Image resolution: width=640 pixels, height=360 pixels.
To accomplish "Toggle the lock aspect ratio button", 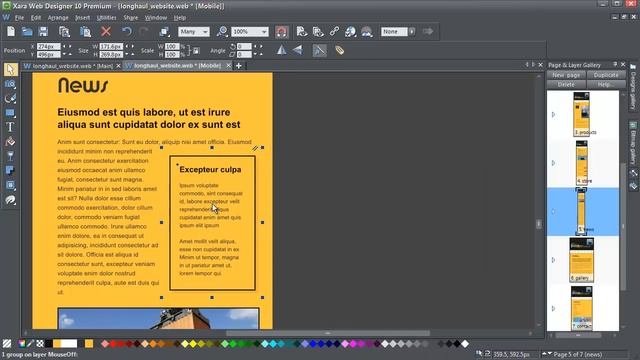I will click(196, 51).
